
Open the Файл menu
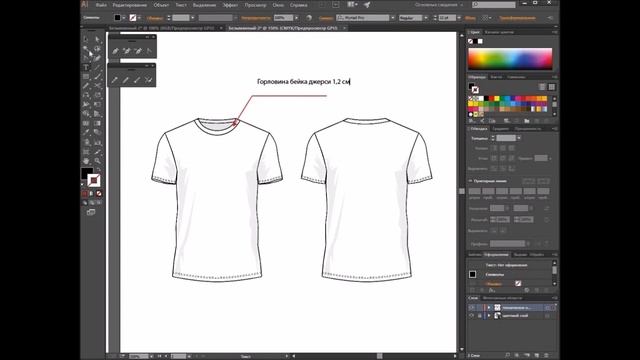tap(101, 5)
